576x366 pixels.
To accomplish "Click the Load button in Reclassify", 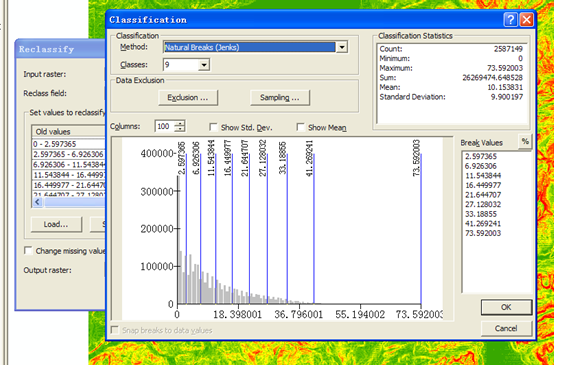I will tap(56, 224).
